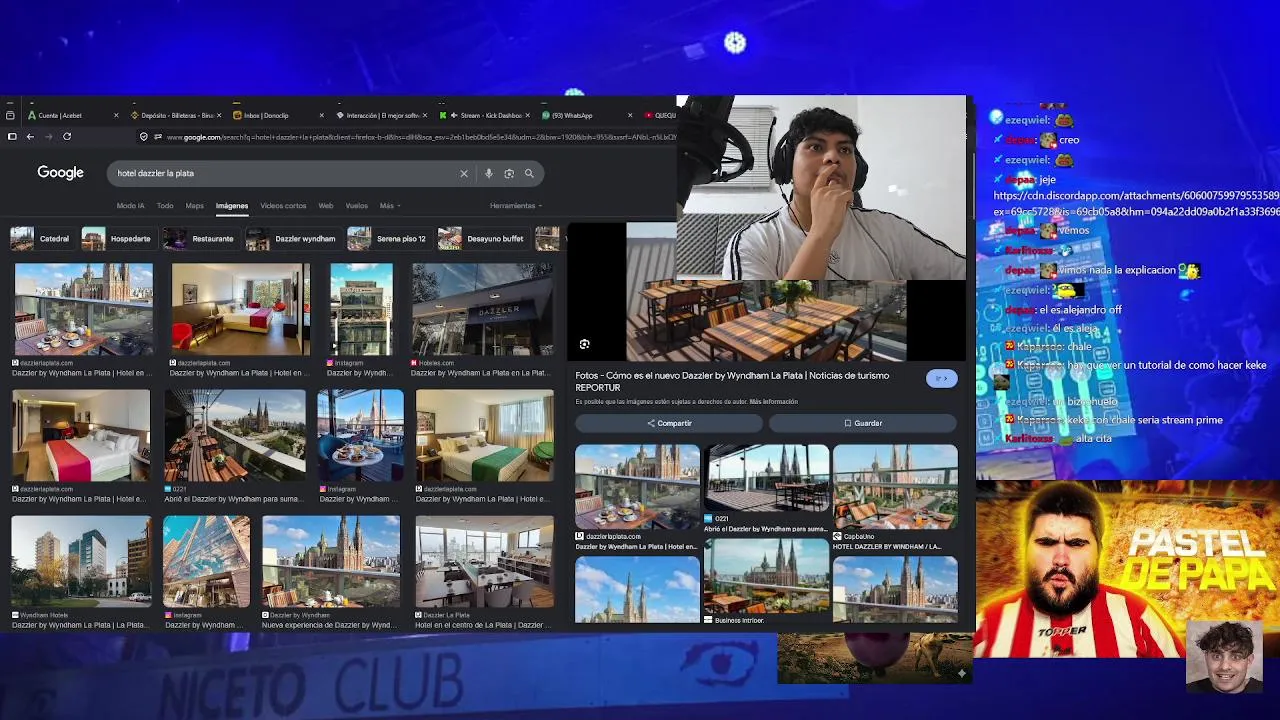Viewport: 1280px width, 720px height.
Task: Open the 0221 Abrió el Dazzler related image
Action: point(767,478)
